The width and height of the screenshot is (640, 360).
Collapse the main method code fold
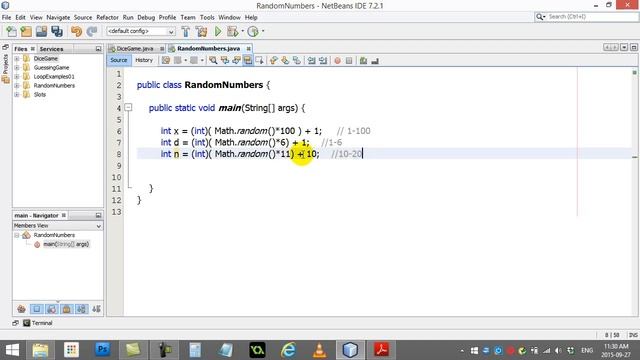(128, 108)
